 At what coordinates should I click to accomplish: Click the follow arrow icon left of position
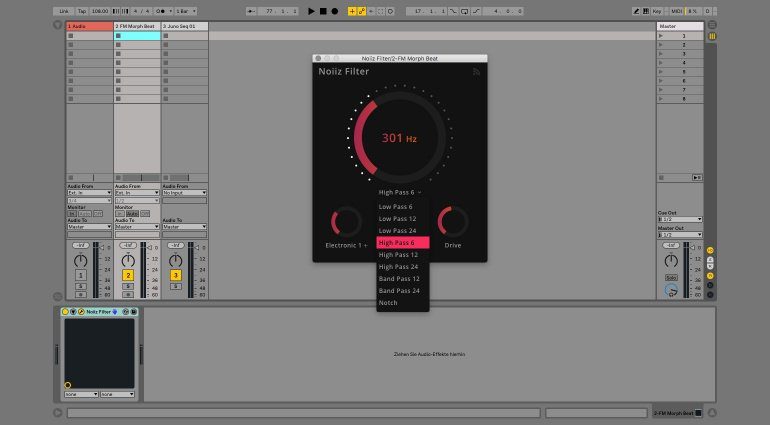[x=251, y=11]
